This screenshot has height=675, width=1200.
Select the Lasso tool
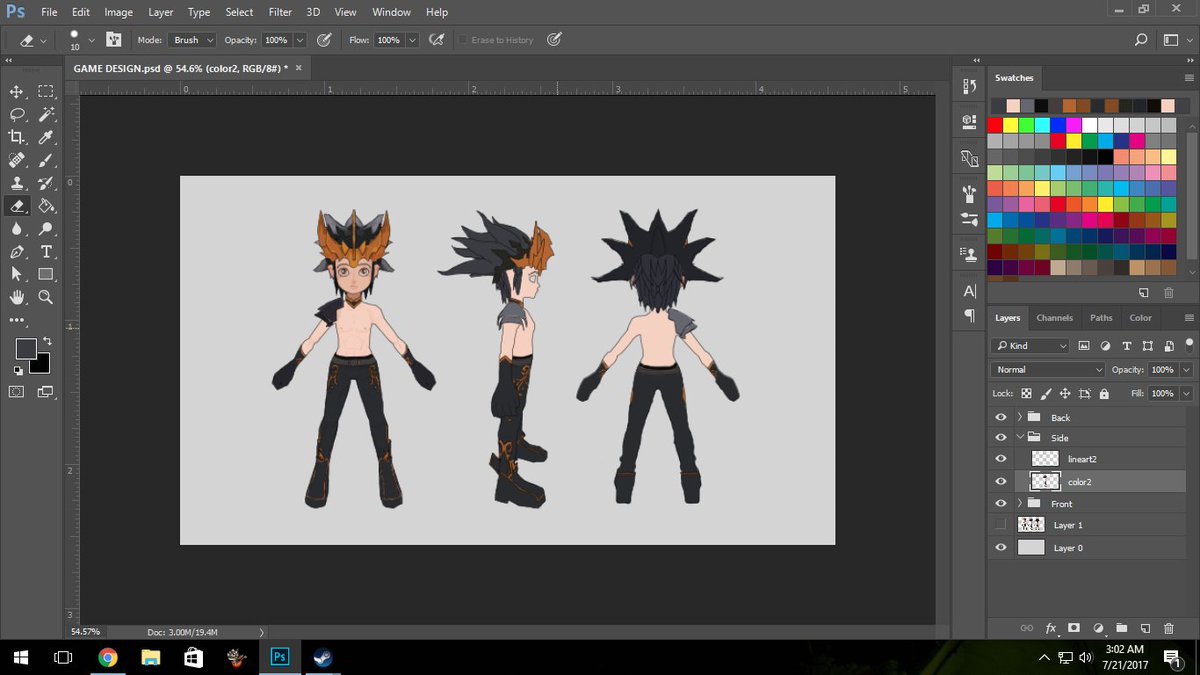16,114
